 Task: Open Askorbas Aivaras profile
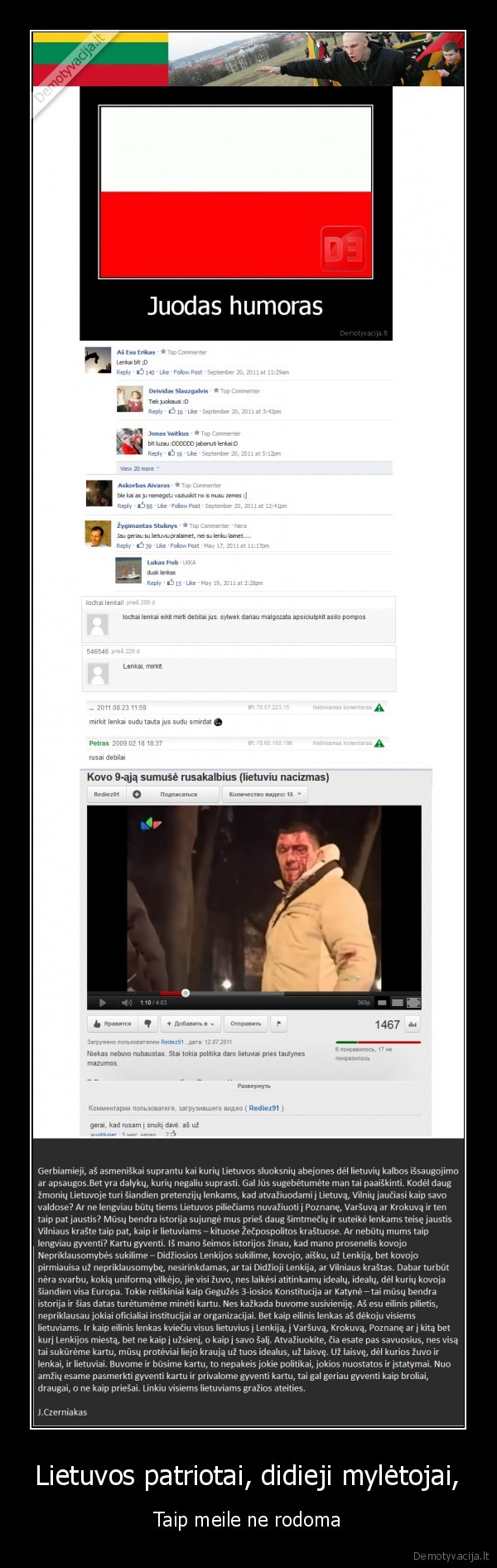pyautogui.click(x=144, y=486)
